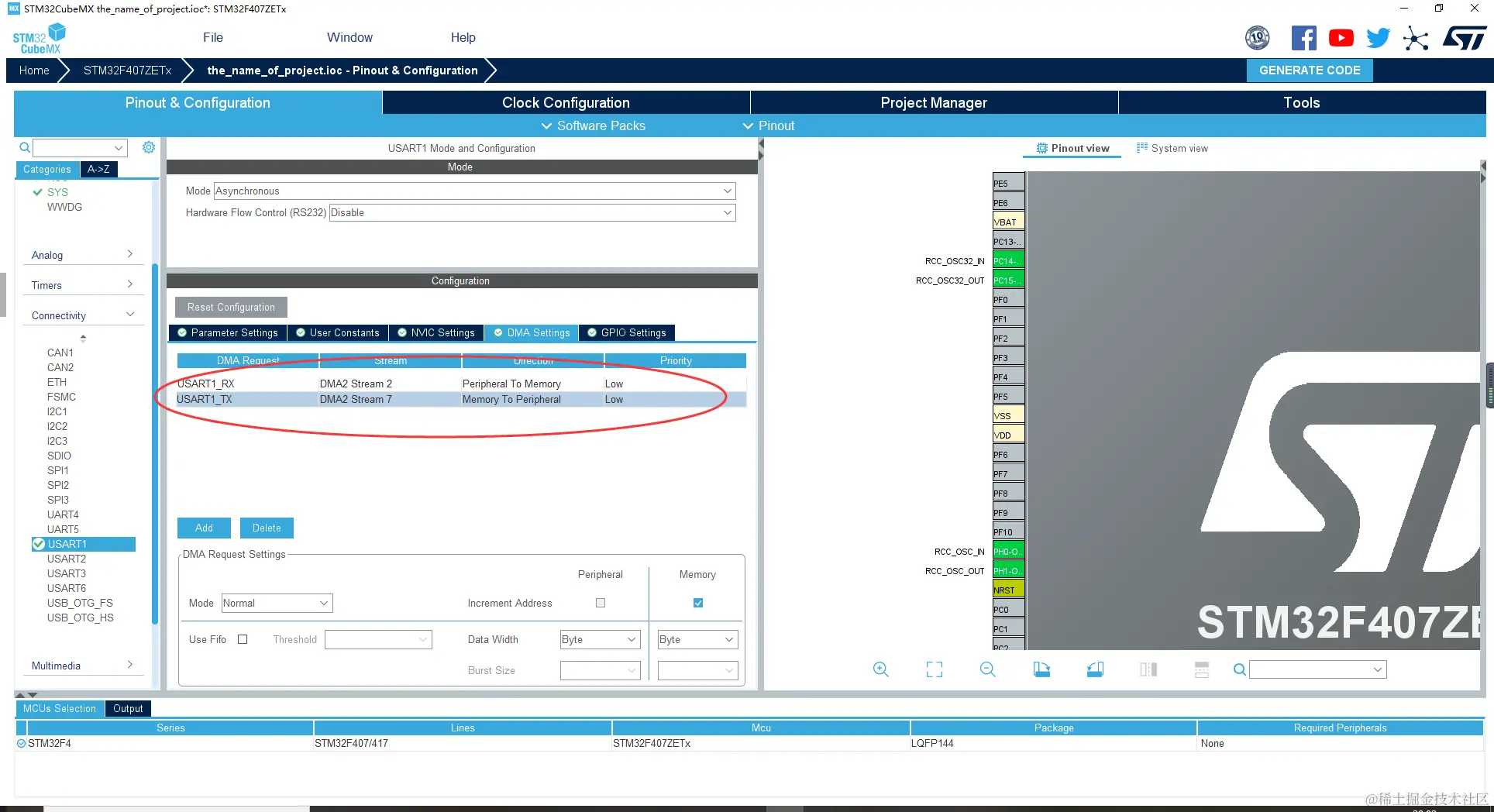
Task: Expand the Analog category
Action: [82, 255]
